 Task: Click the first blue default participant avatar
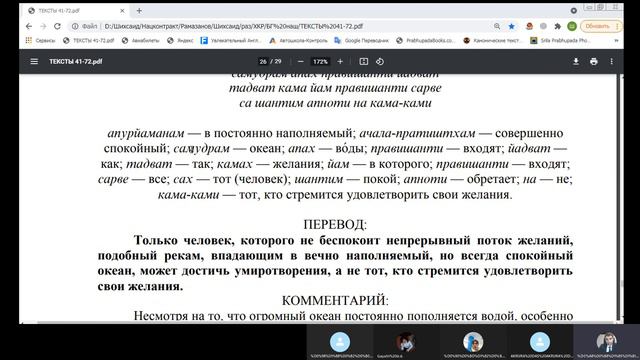pos(340,342)
